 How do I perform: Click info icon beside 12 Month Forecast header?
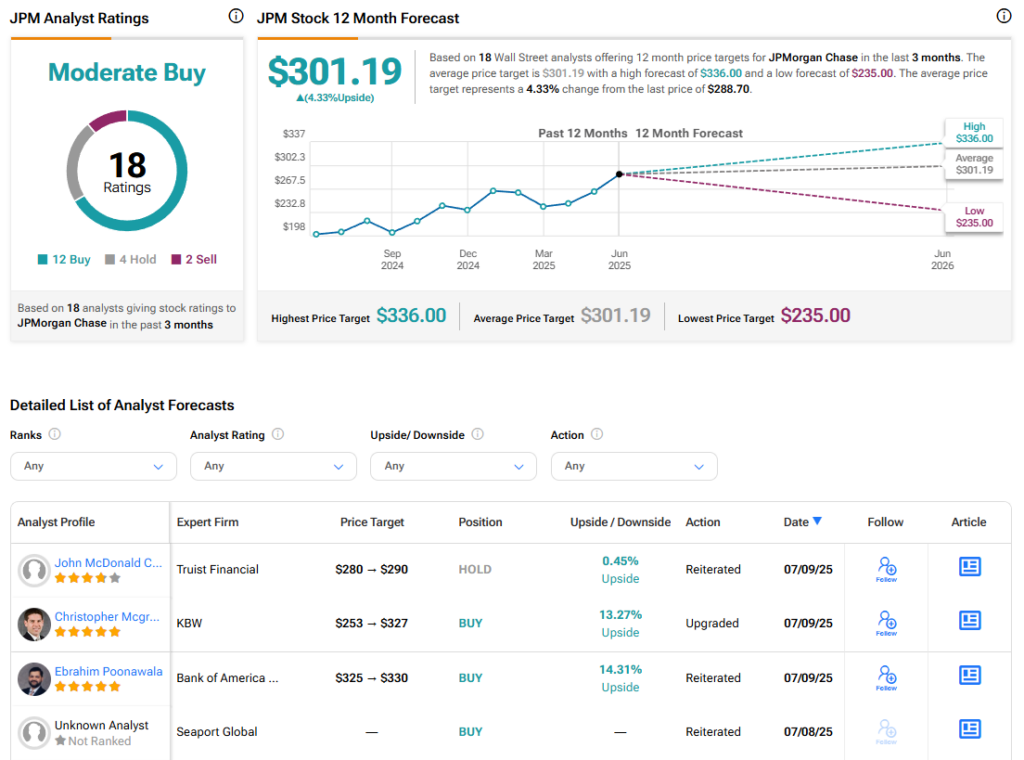click(x=1003, y=16)
